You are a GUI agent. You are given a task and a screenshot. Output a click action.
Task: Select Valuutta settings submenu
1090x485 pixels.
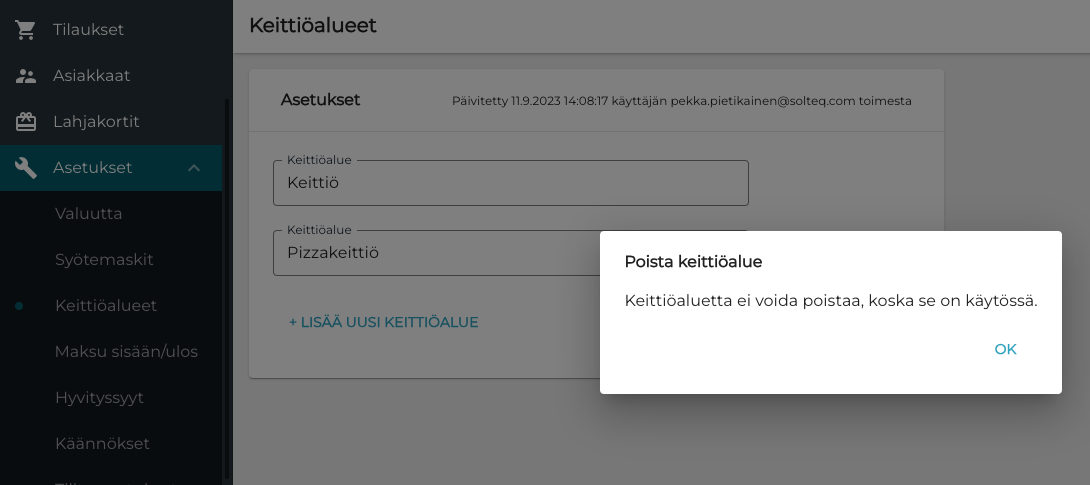pos(88,214)
